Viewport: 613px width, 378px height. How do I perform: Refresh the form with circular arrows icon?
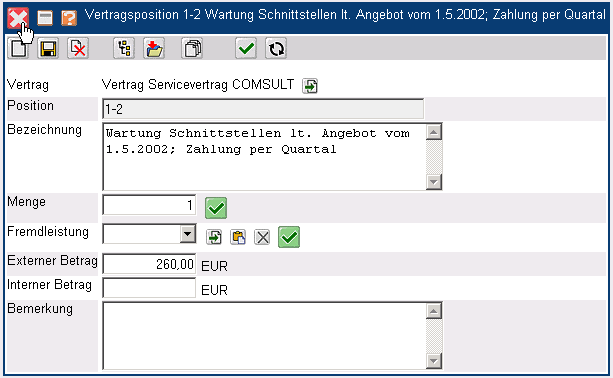(276, 48)
